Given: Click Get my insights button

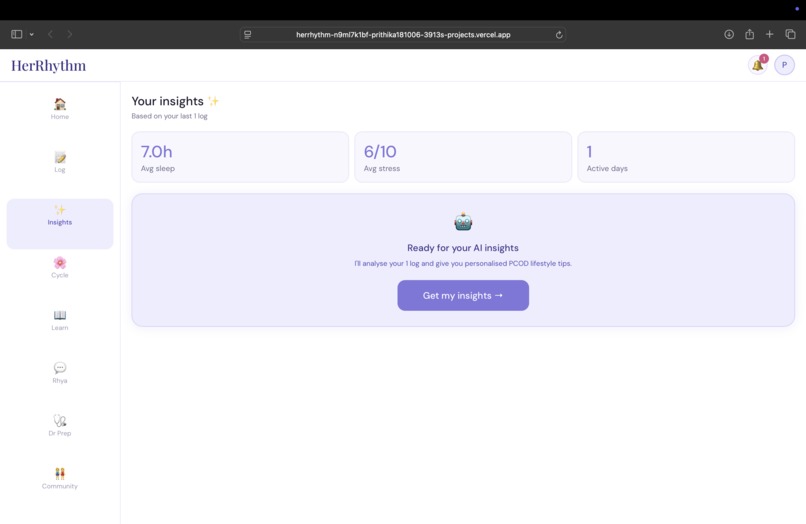Looking at the screenshot, I should [x=463, y=295].
